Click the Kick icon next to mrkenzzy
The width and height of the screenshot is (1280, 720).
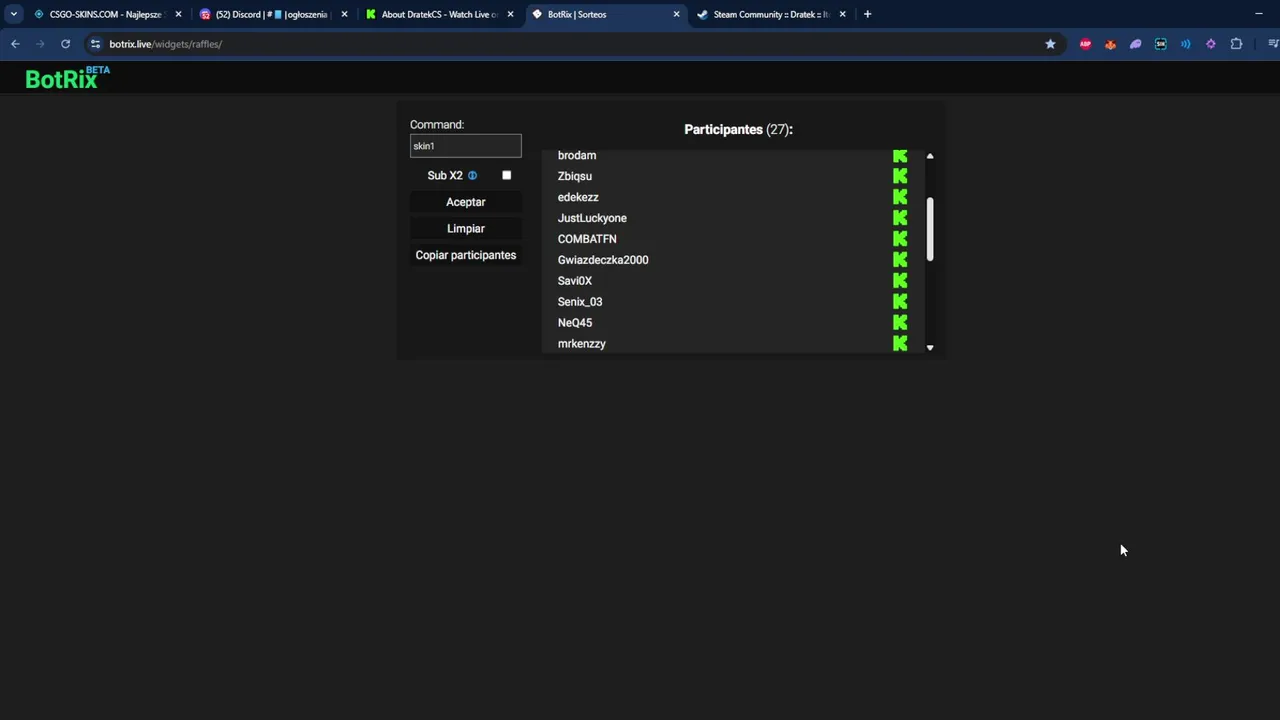pyautogui.click(x=900, y=343)
